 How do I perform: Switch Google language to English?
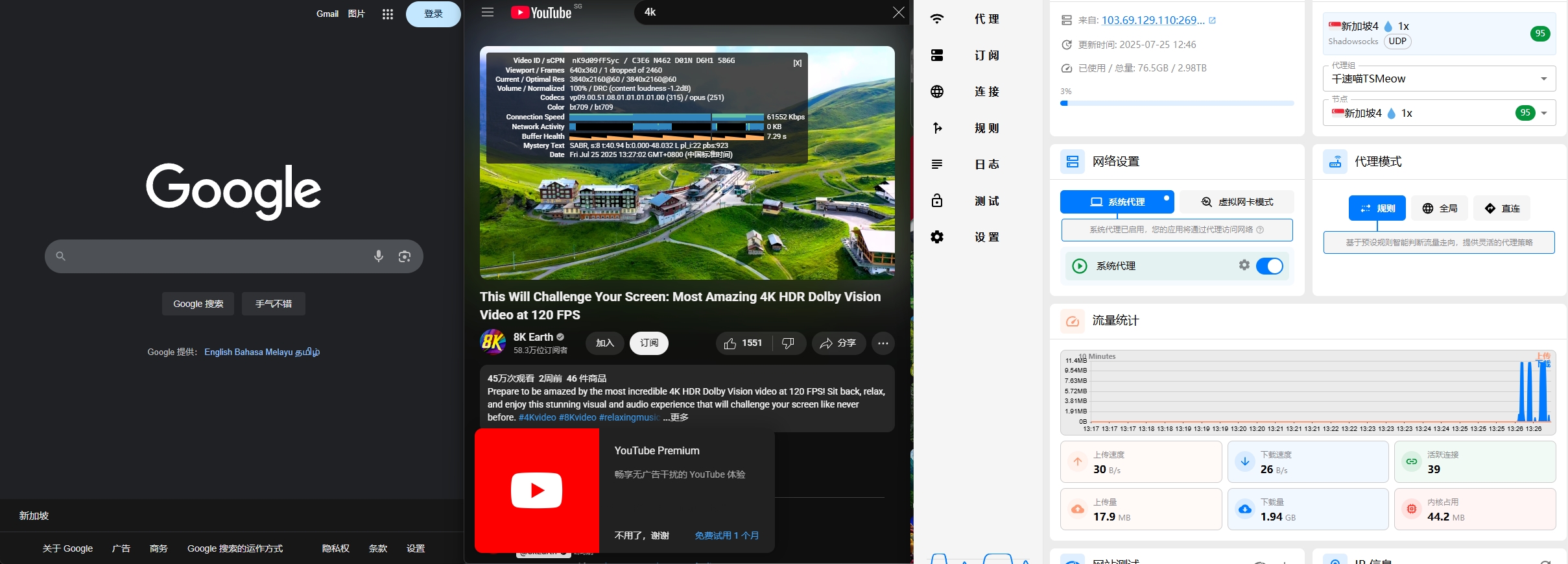click(218, 352)
